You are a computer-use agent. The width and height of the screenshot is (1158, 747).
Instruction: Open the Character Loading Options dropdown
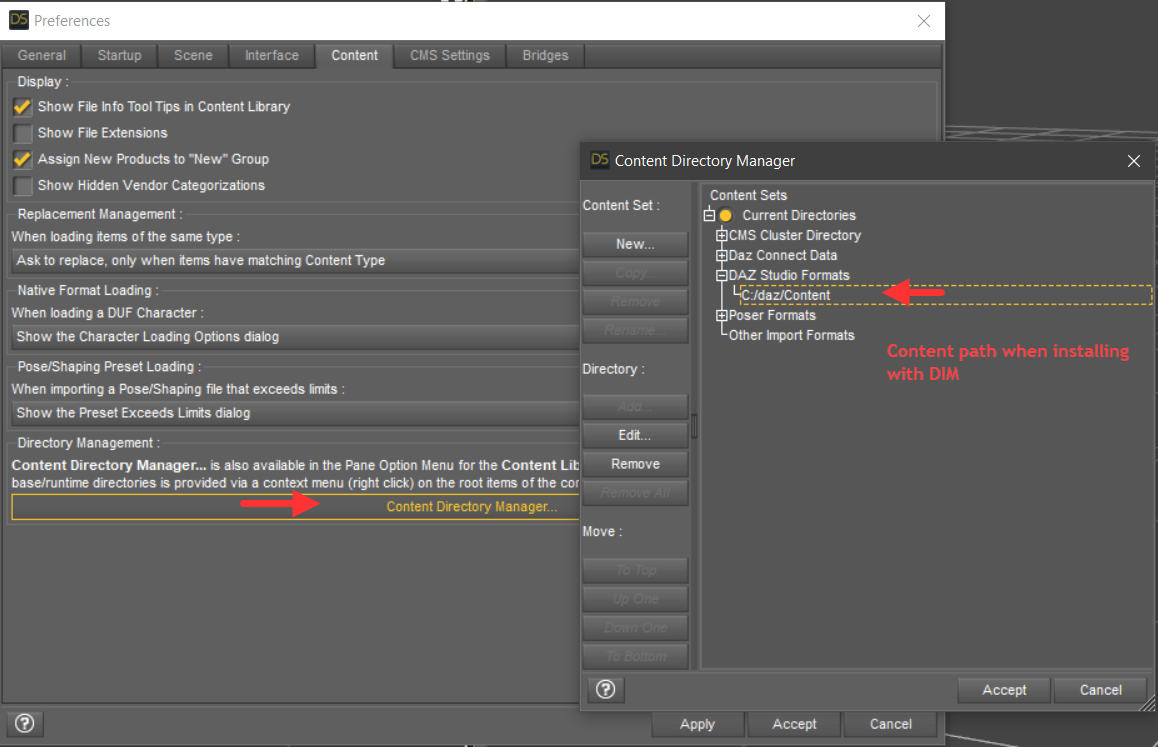click(295, 336)
